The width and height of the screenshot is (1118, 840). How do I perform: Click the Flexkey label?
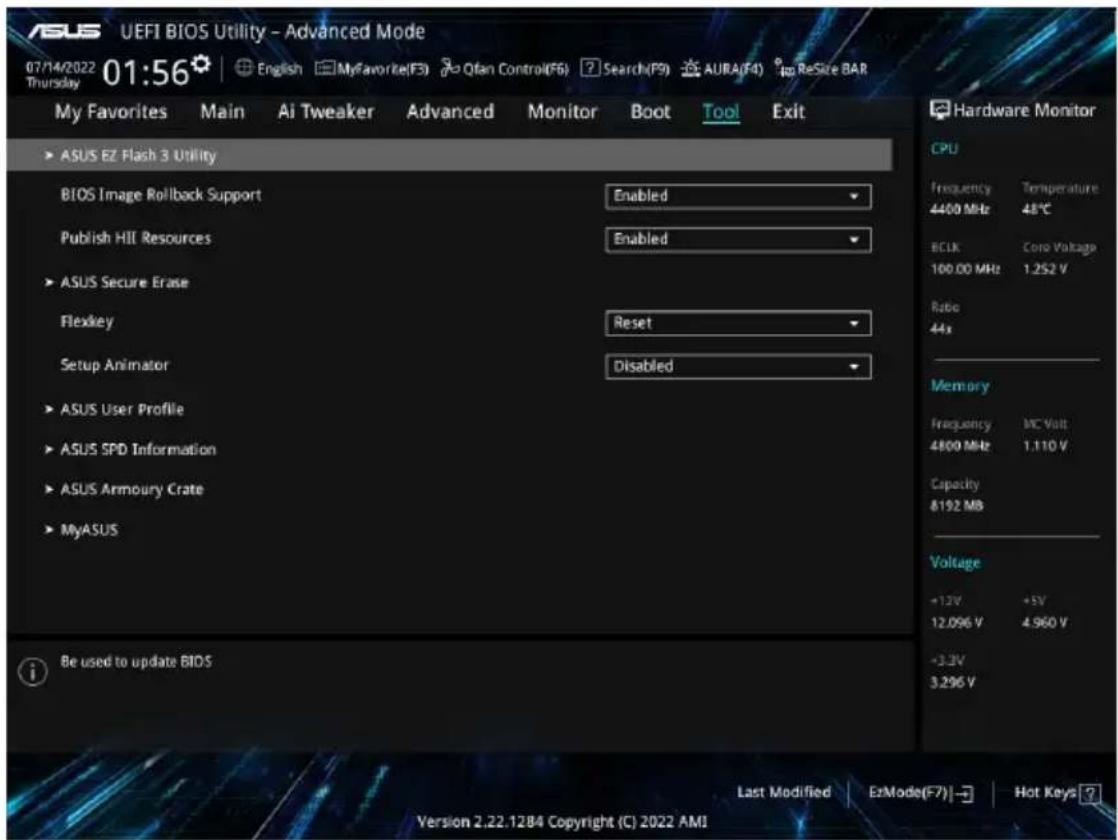tap(86, 322)
